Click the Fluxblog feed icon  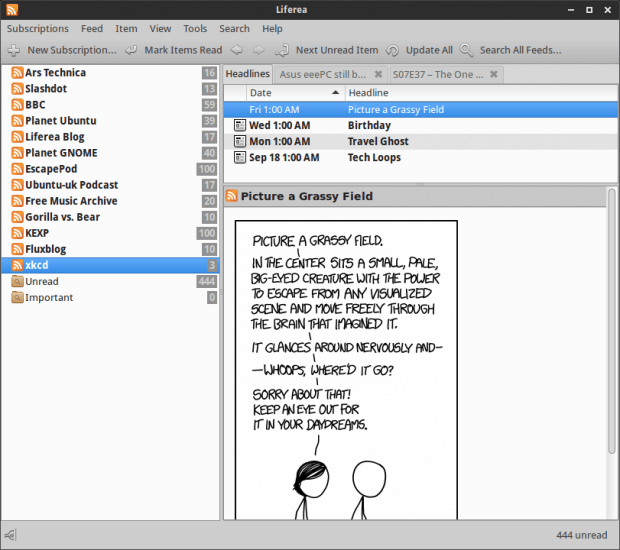(17, 249)
